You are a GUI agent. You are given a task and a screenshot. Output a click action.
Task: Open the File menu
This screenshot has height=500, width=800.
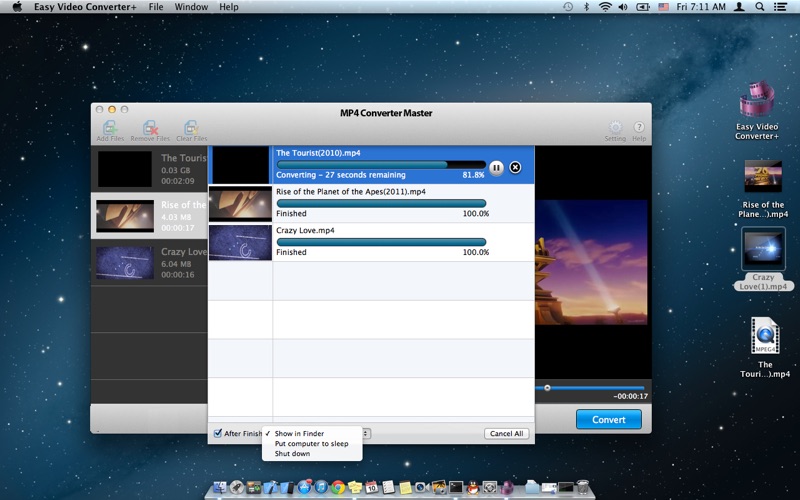(x=156, y=7)
